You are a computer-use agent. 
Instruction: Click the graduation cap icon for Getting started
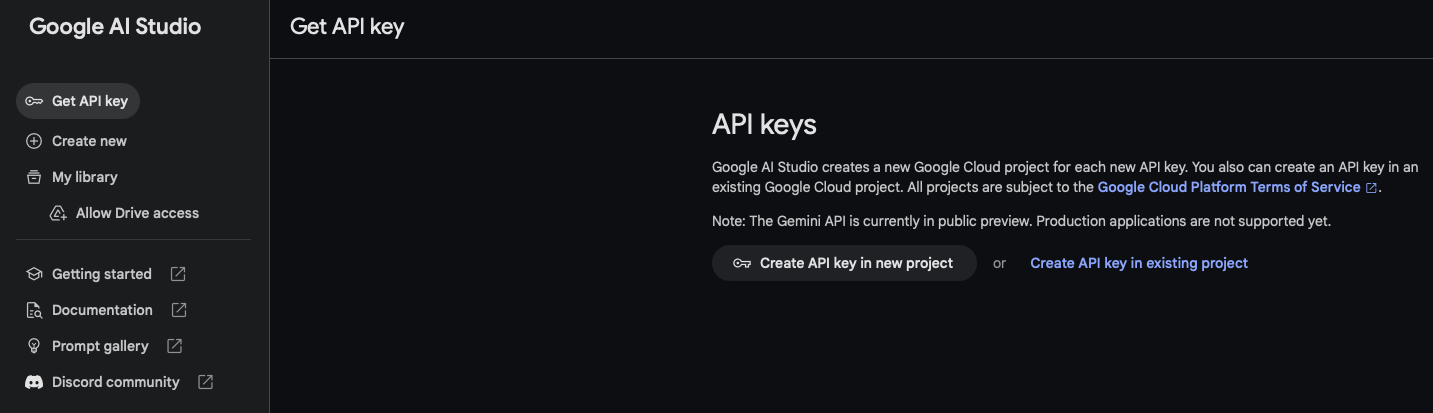[34, 274]
